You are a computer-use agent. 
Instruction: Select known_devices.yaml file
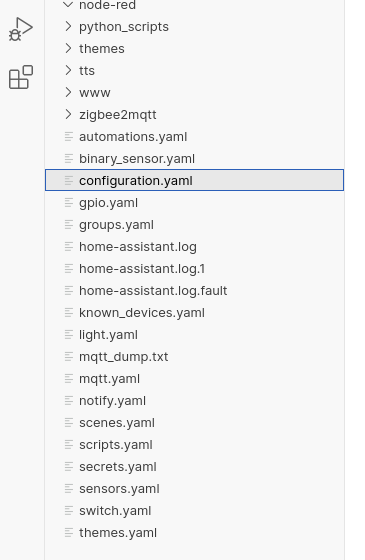click(x=194, y=312)
